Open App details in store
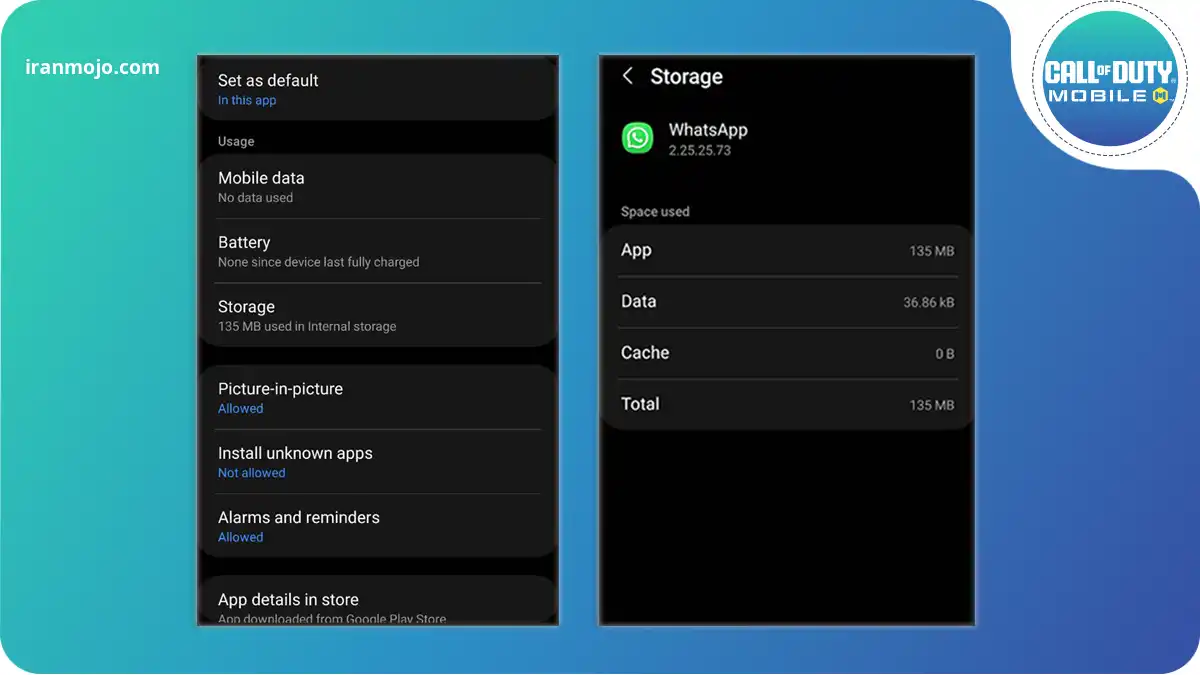 tap(377, 605)
